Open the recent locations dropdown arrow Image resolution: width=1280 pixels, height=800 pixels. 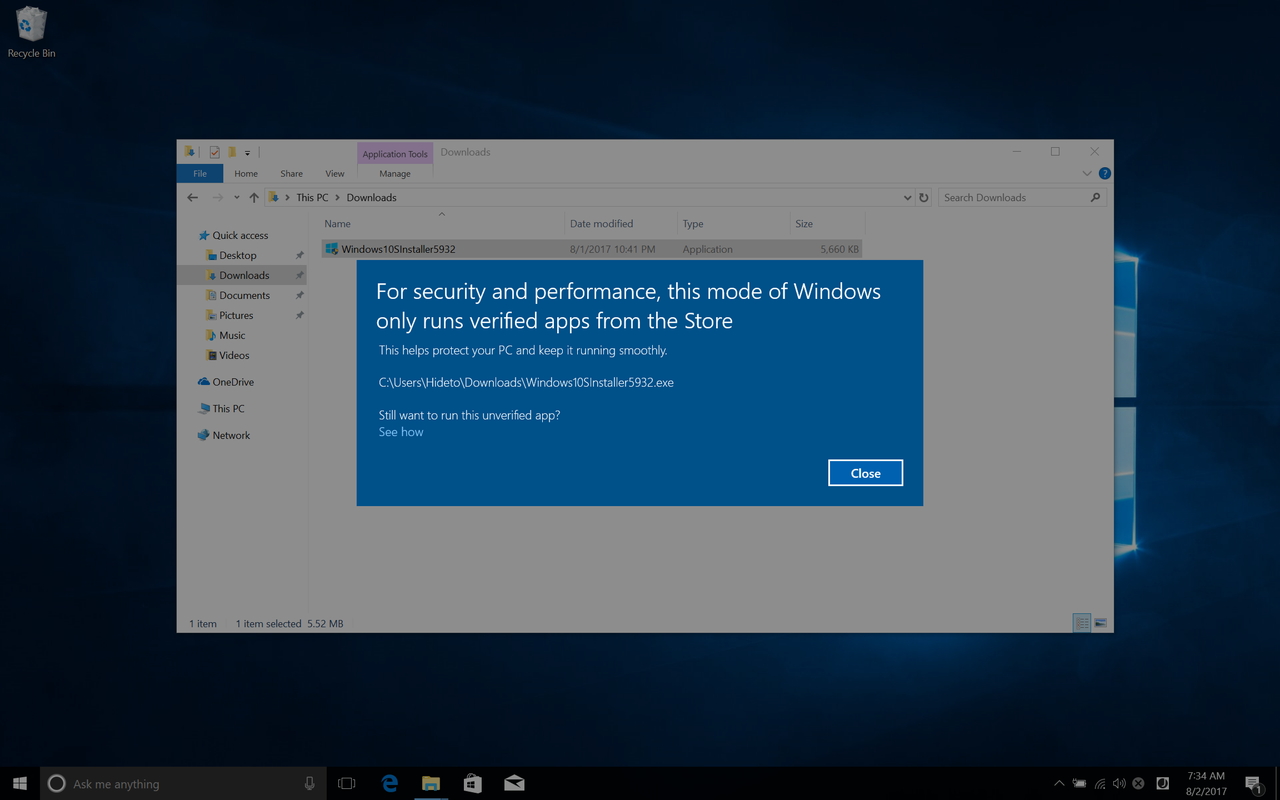click(237, 198)
